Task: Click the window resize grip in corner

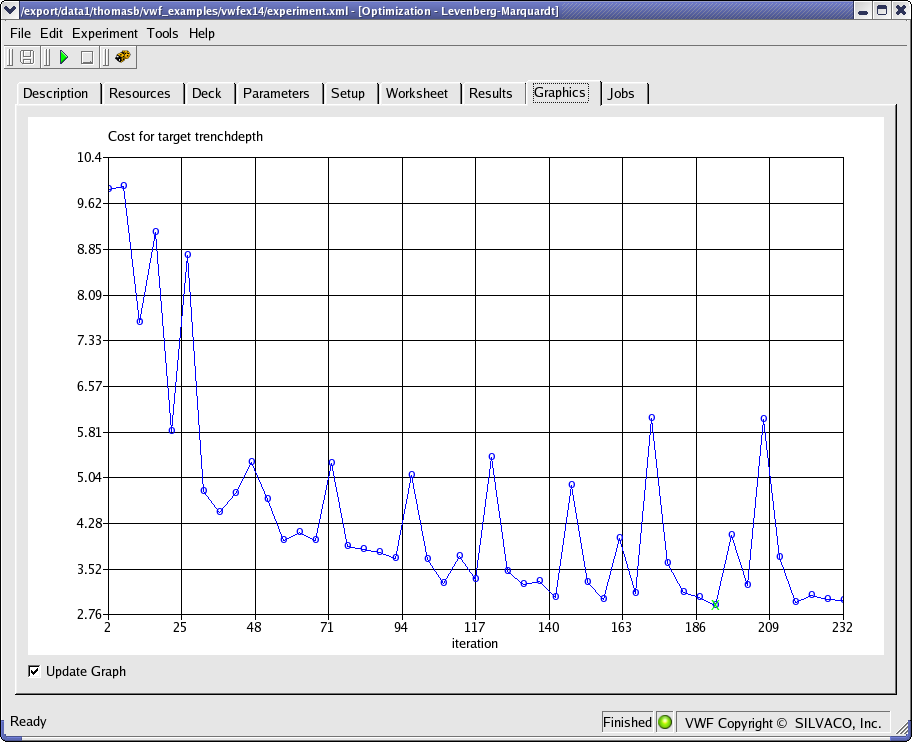Action: [903, 729]
